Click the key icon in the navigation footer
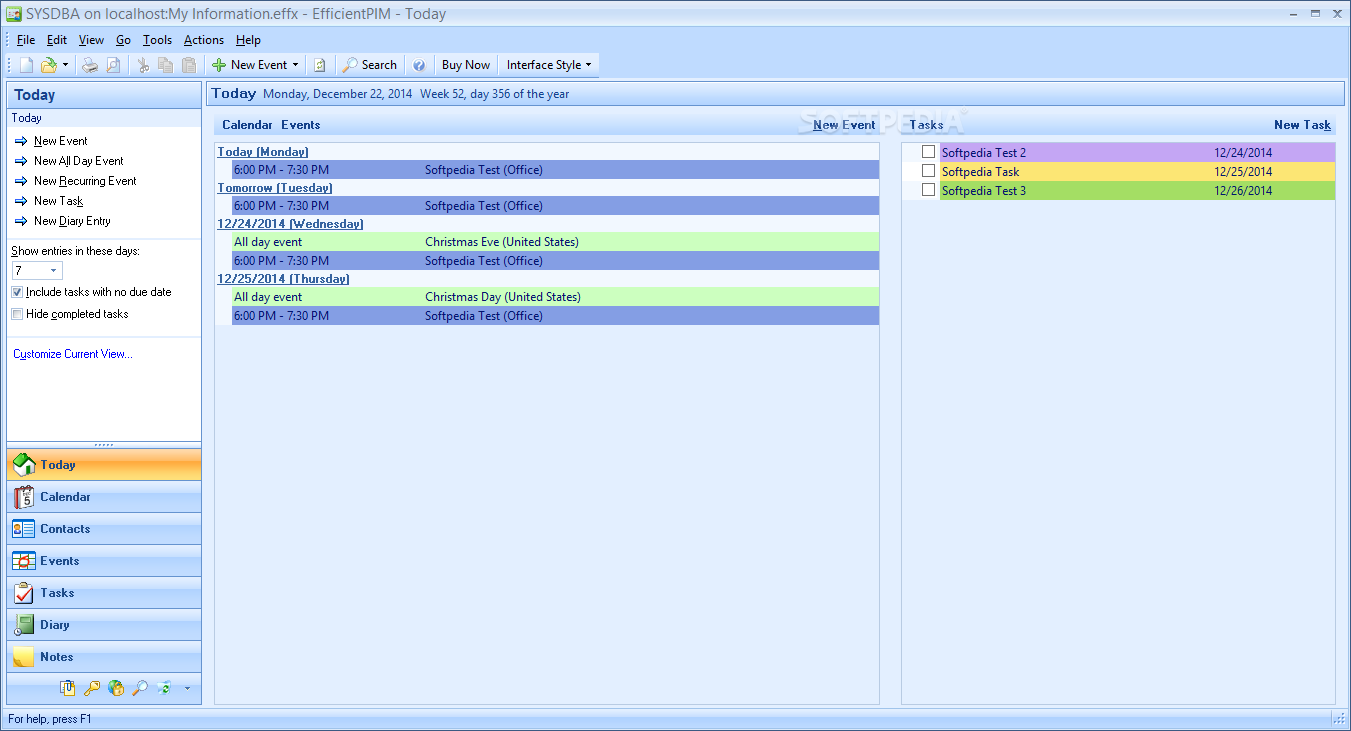The height and width of the screenshot is (731, 1351). (x=92, y=688)
